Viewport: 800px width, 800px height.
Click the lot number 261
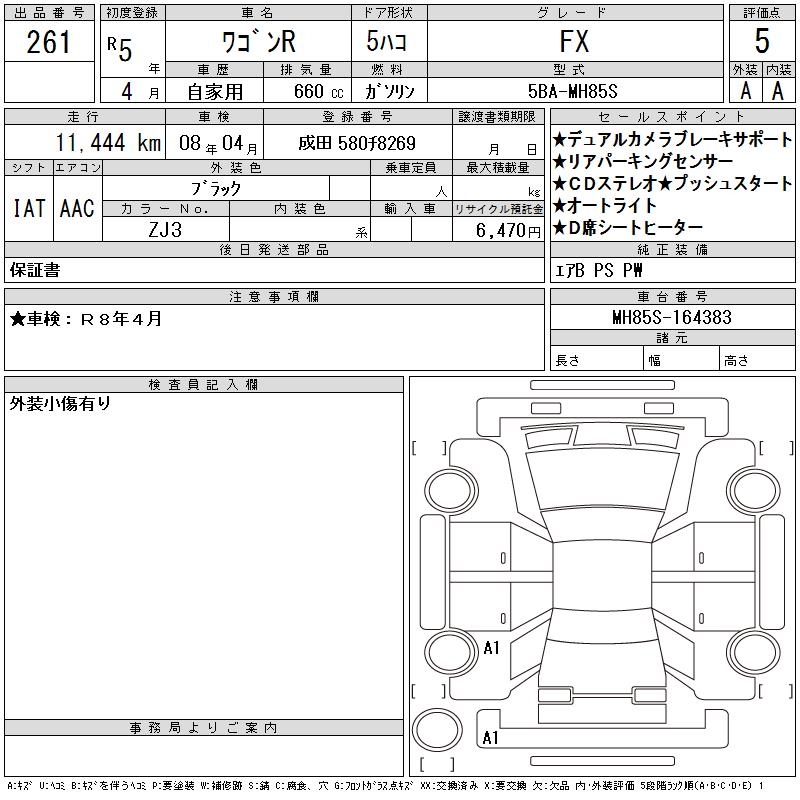(48, 42)
